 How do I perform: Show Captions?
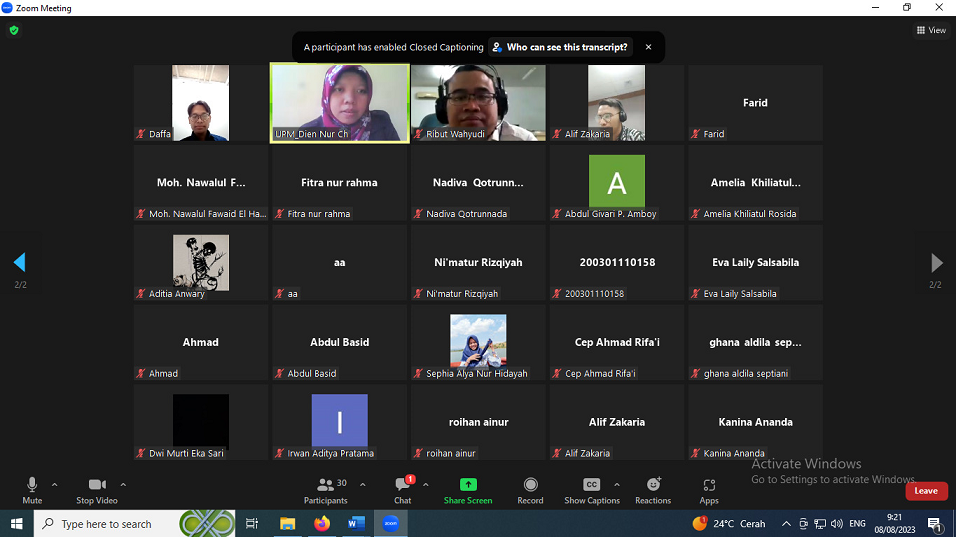click(591, 490)
